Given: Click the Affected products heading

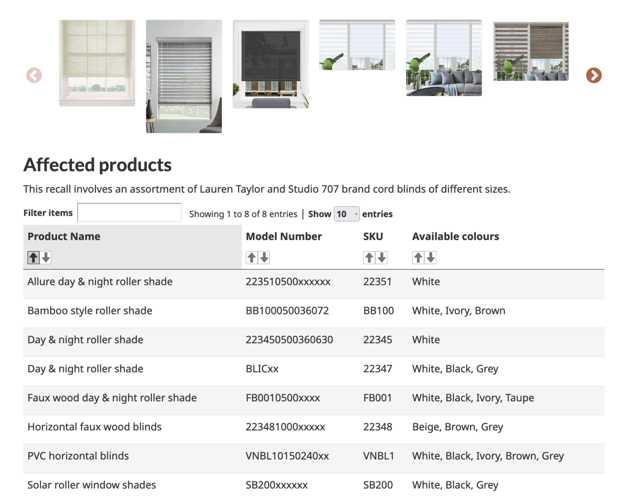Looking at the screenshot, I should [97, 165].
